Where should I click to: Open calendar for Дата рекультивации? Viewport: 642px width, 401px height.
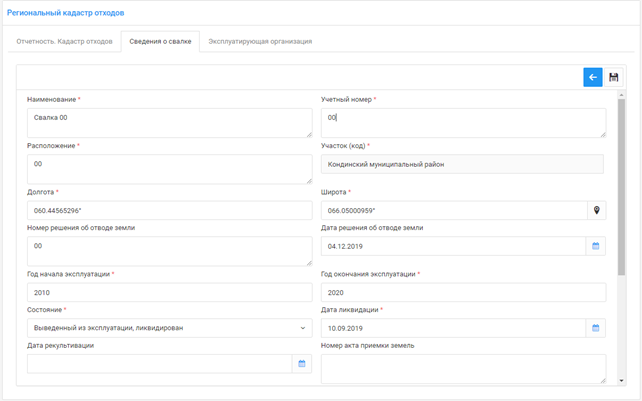tap(302, 364)
